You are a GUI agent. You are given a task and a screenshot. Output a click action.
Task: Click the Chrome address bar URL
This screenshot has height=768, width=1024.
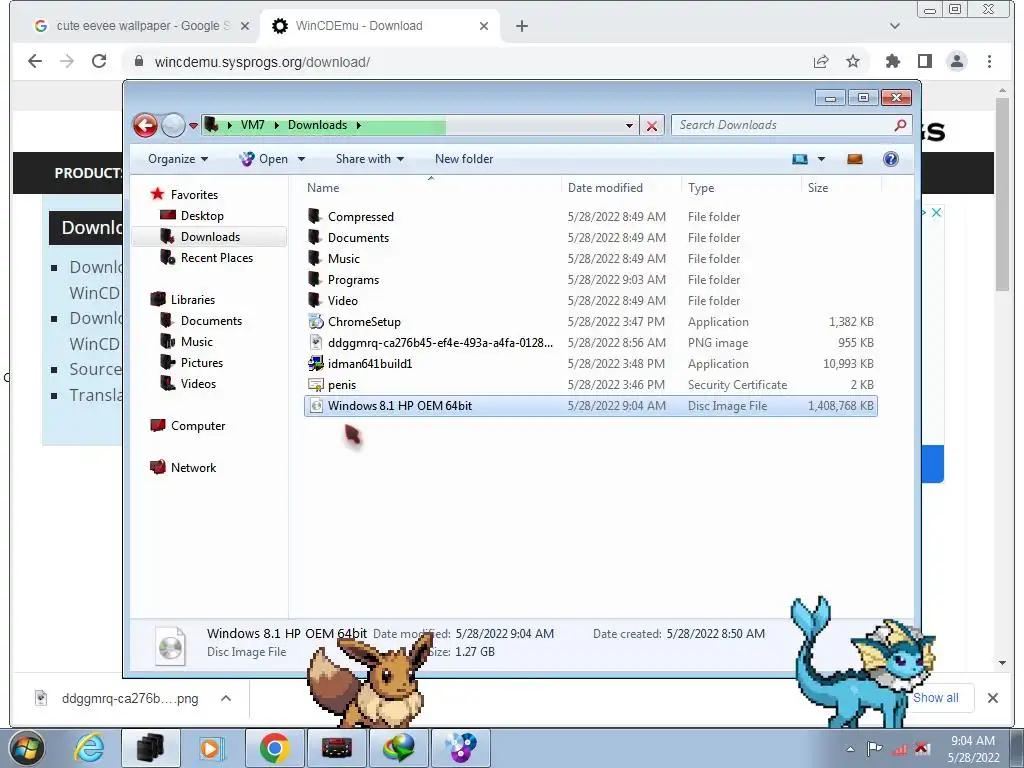tap(262, 62)
